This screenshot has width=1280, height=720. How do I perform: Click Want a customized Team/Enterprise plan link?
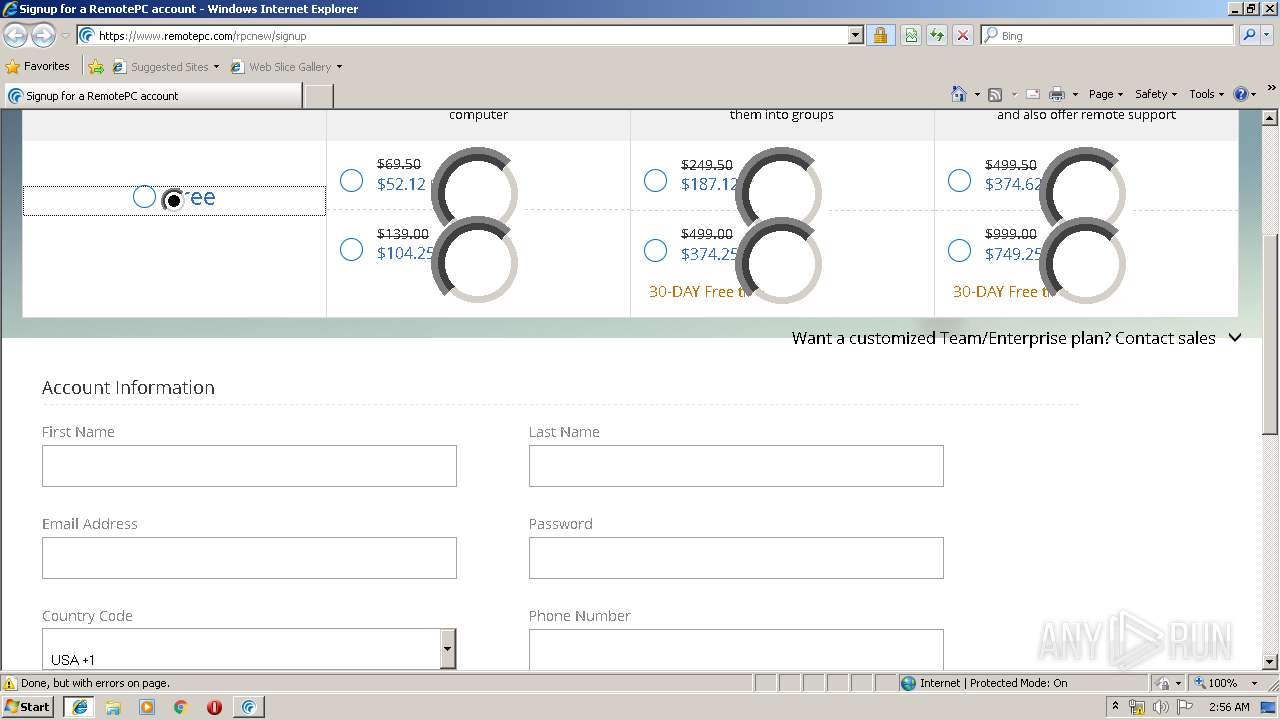1003,338
